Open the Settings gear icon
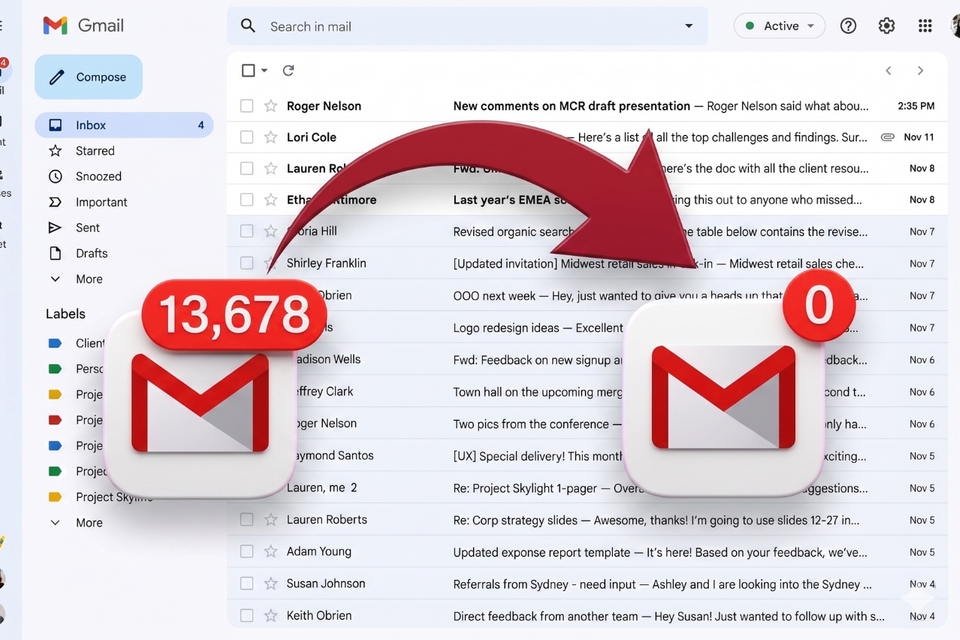The height and width of the screenshot is (640, 960). point(887,26)
